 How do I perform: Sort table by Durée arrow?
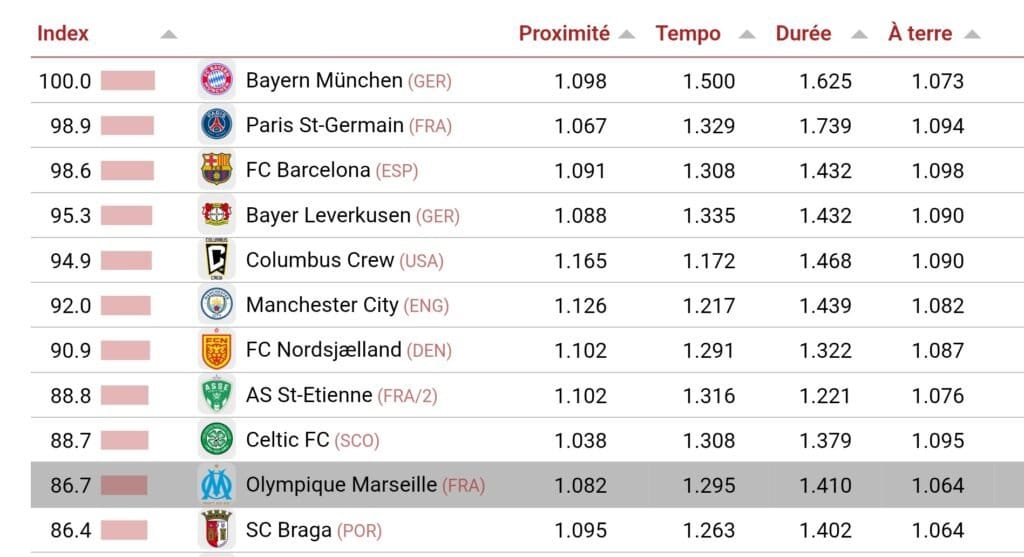859,34
